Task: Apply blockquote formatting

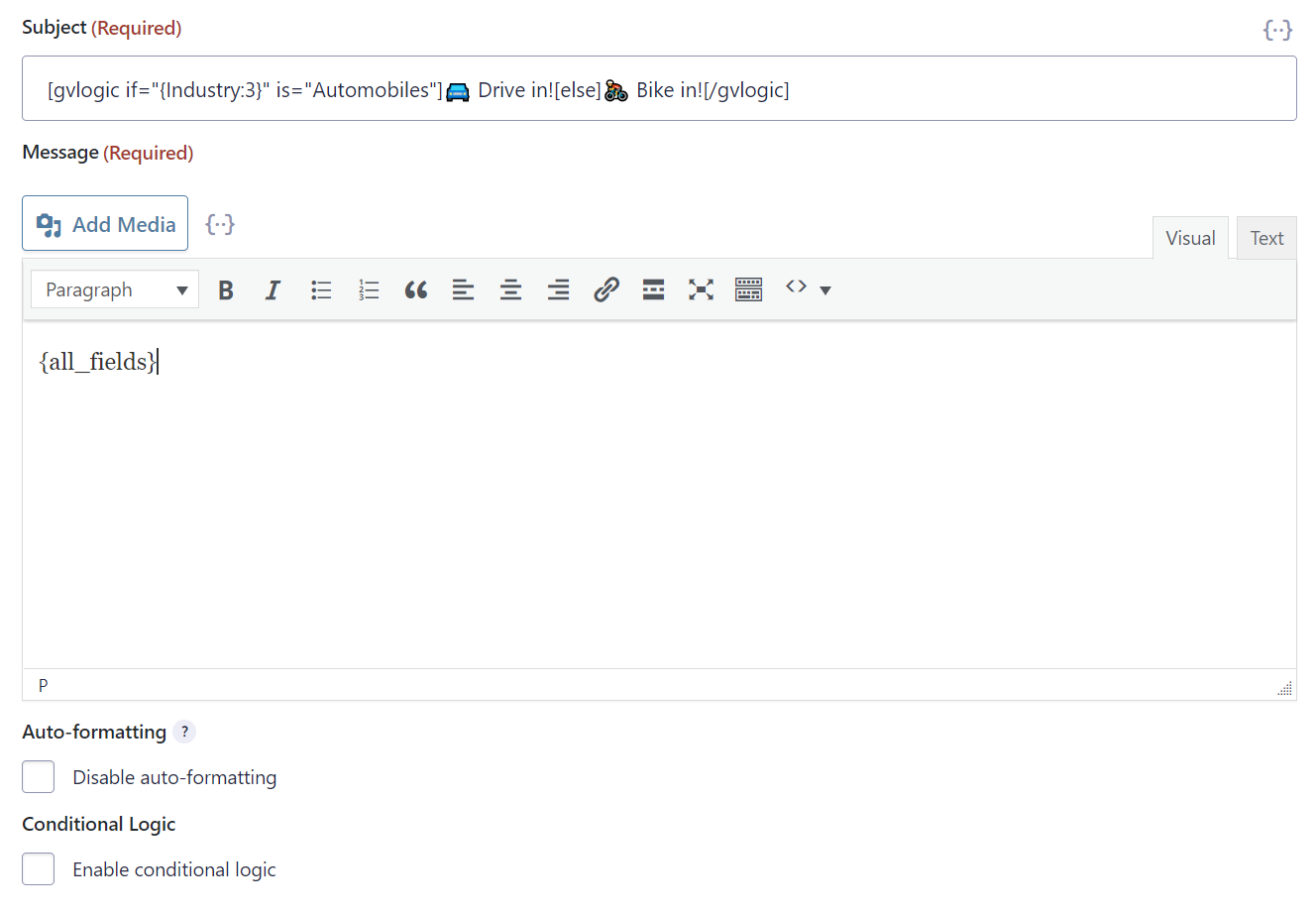Action: (x=416, y=289)
